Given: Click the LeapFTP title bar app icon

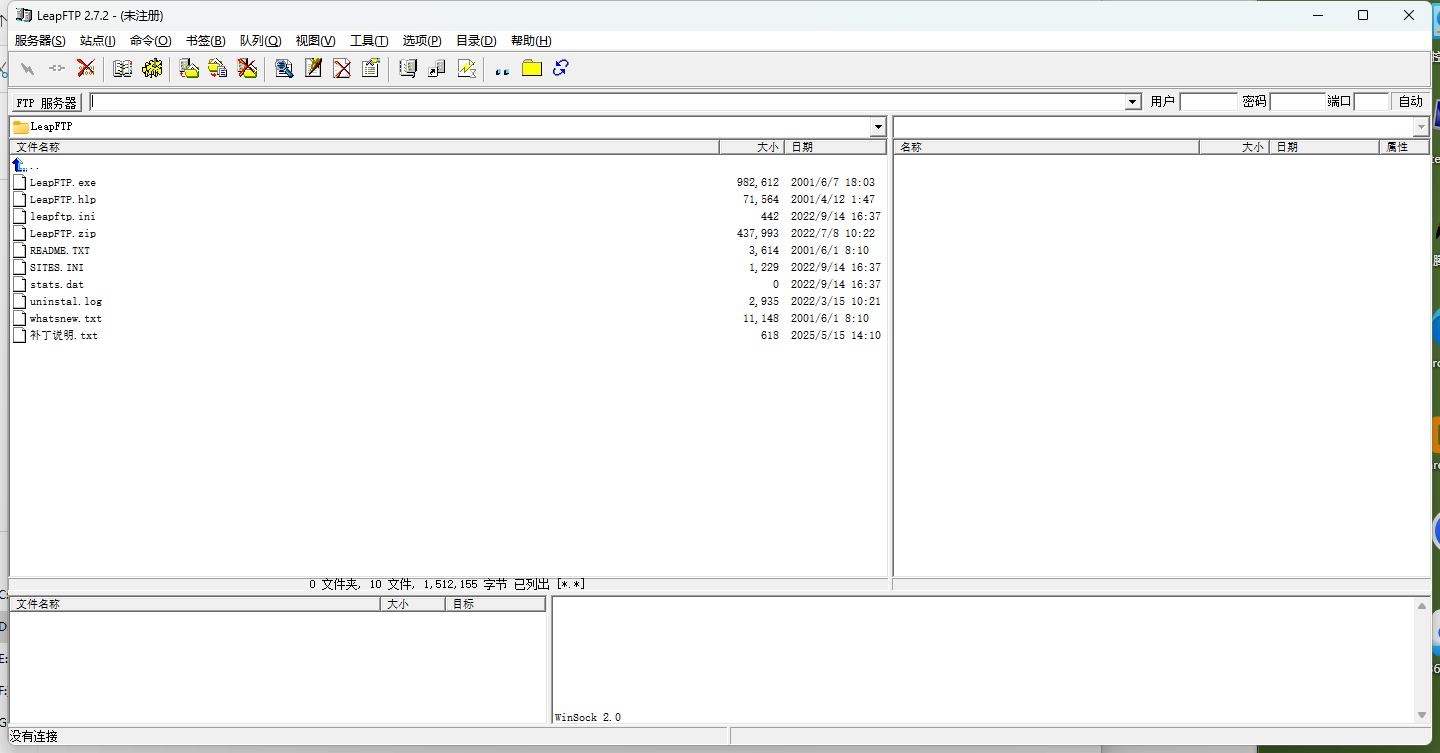Looking at the screenshot, I should click(x=23, y=15).
